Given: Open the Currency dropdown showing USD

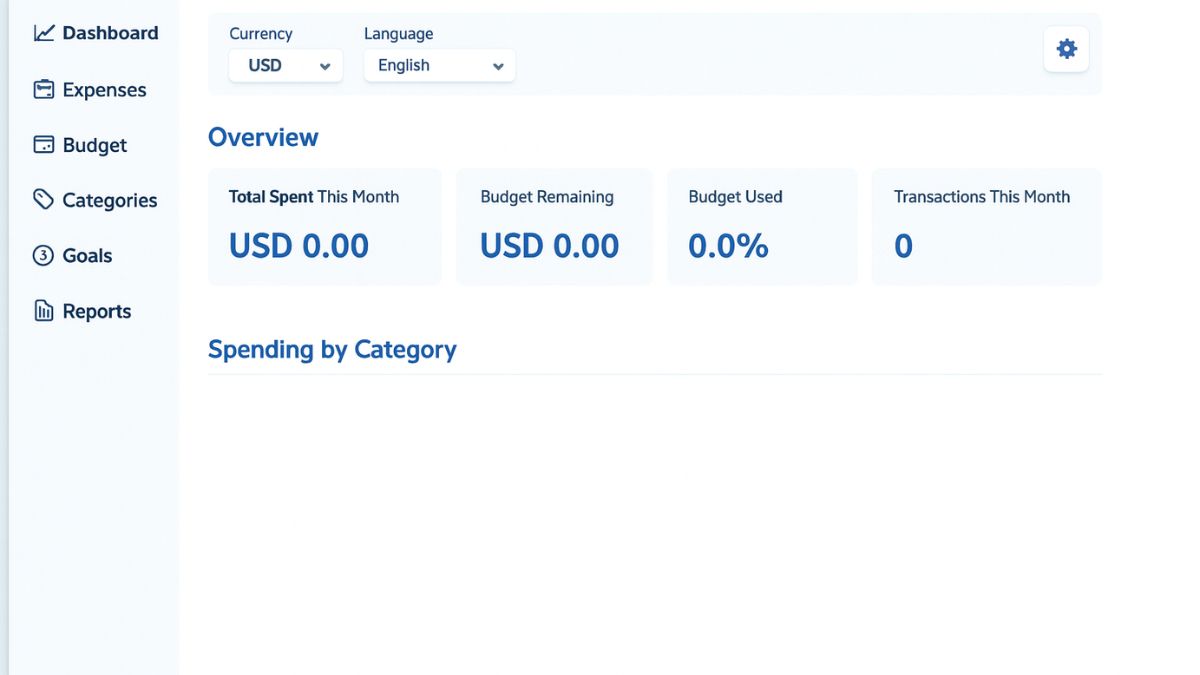Looking at the screenshot, I should coord(285,65).
